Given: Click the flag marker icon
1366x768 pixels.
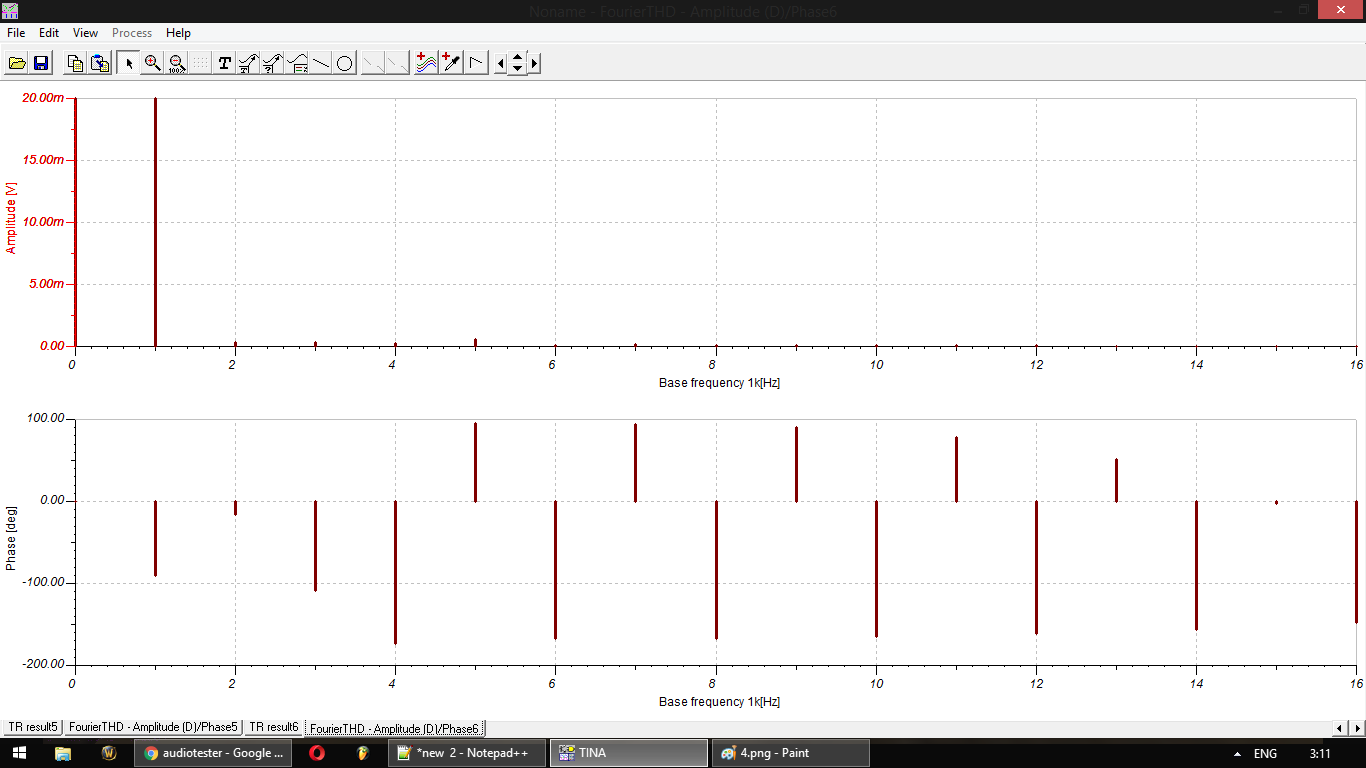Looking at the screenshot, I should tap(476, 63).
